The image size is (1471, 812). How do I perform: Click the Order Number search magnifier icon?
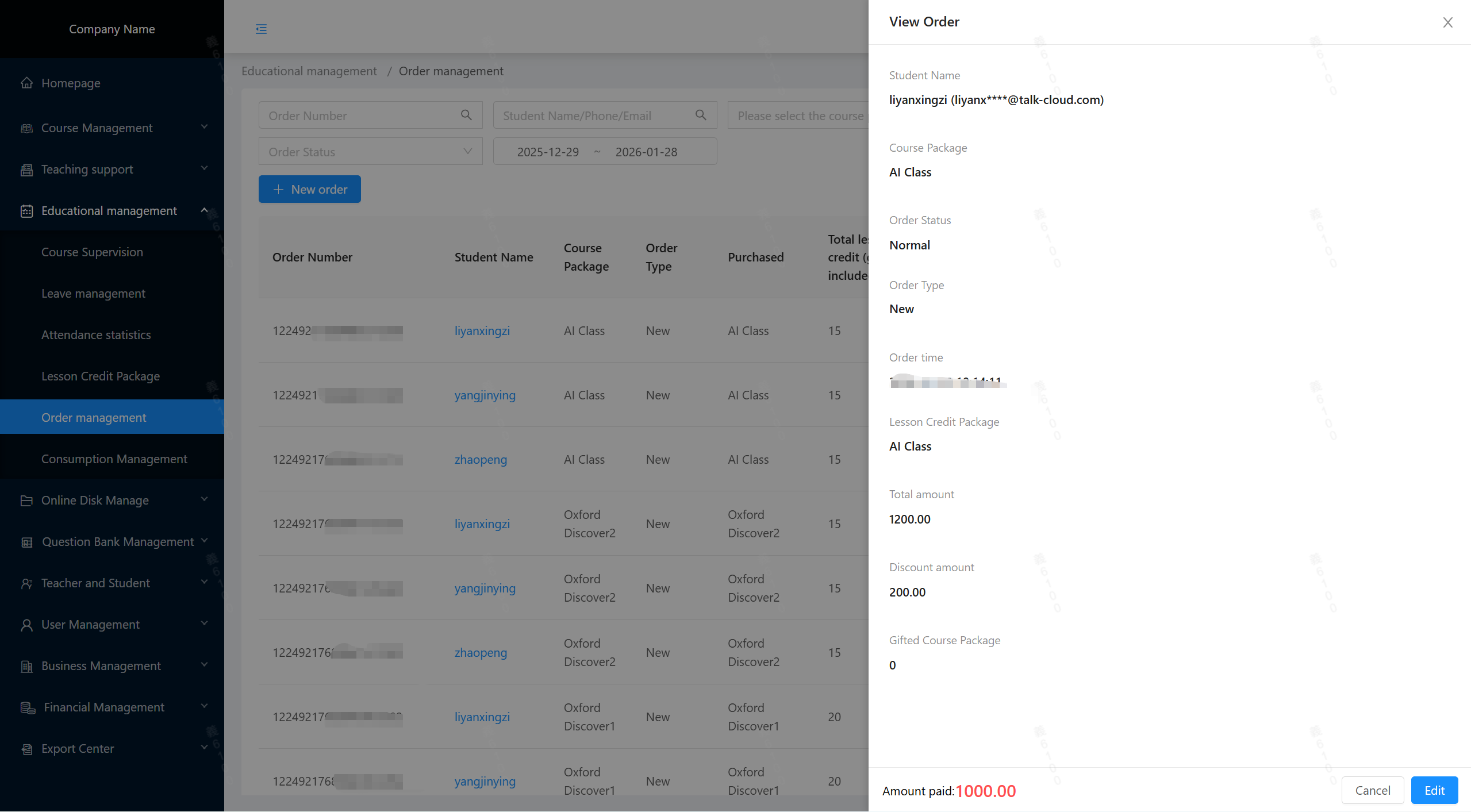pos(466,116)
